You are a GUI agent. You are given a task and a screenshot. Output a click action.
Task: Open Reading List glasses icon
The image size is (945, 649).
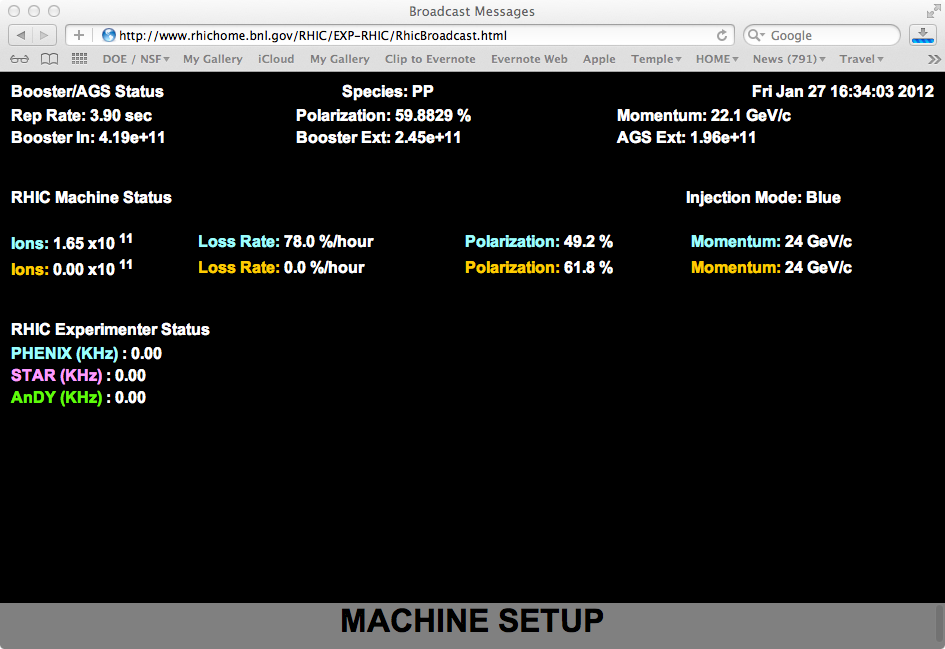[19, 59]
